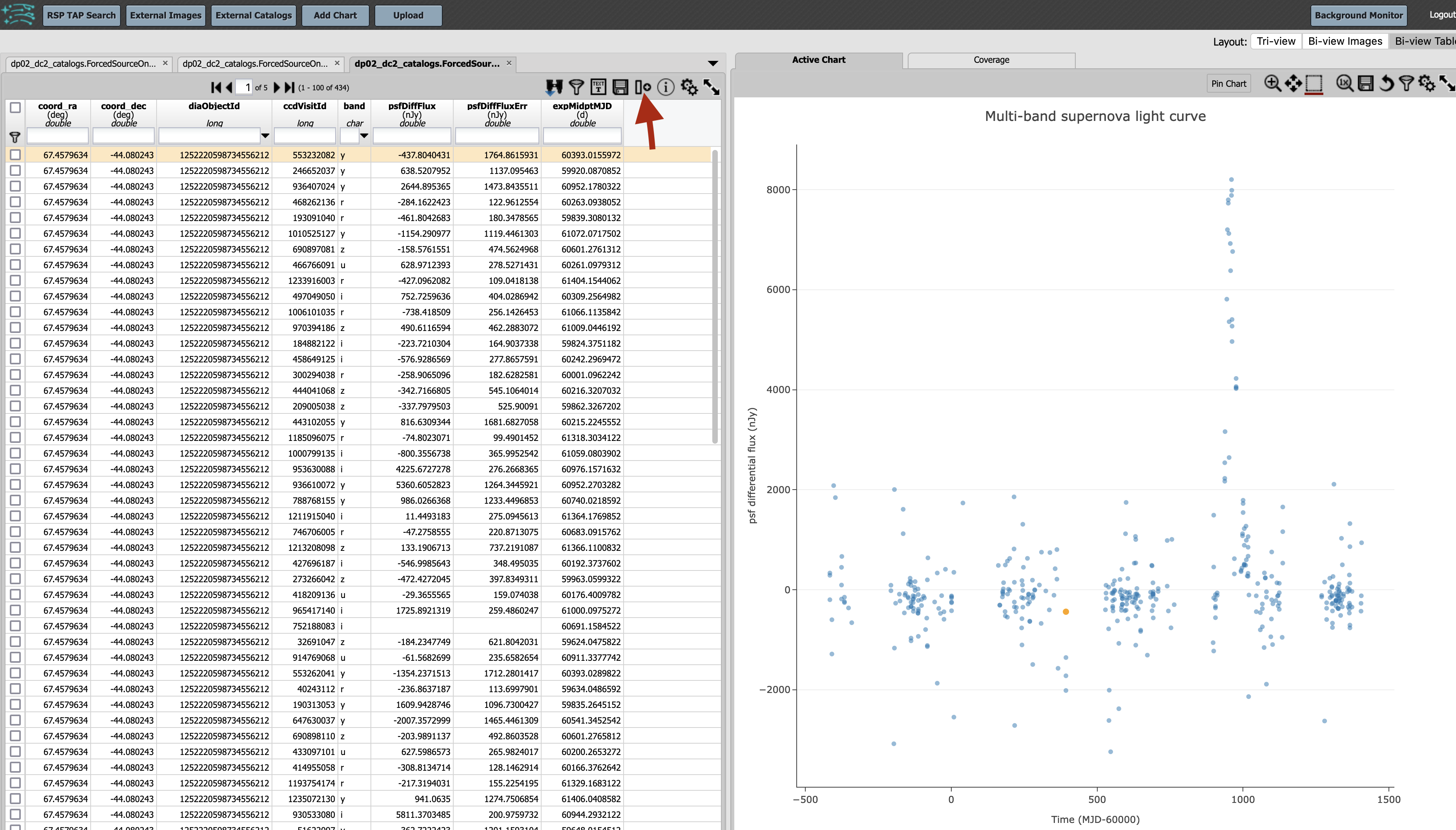Focus coord_ra filter input field
The width and height of the screenshot is (1456, 830).
coord(58,136)
